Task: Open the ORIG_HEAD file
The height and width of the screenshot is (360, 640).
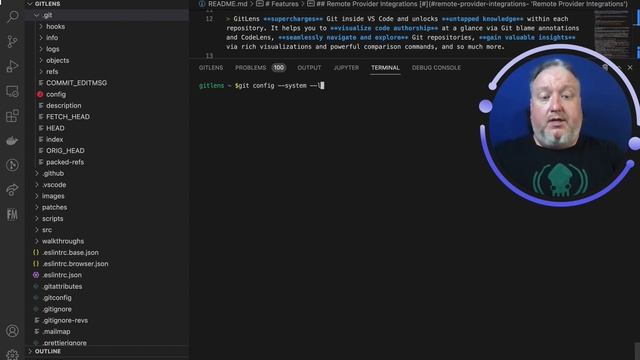Action: [65, 151]
